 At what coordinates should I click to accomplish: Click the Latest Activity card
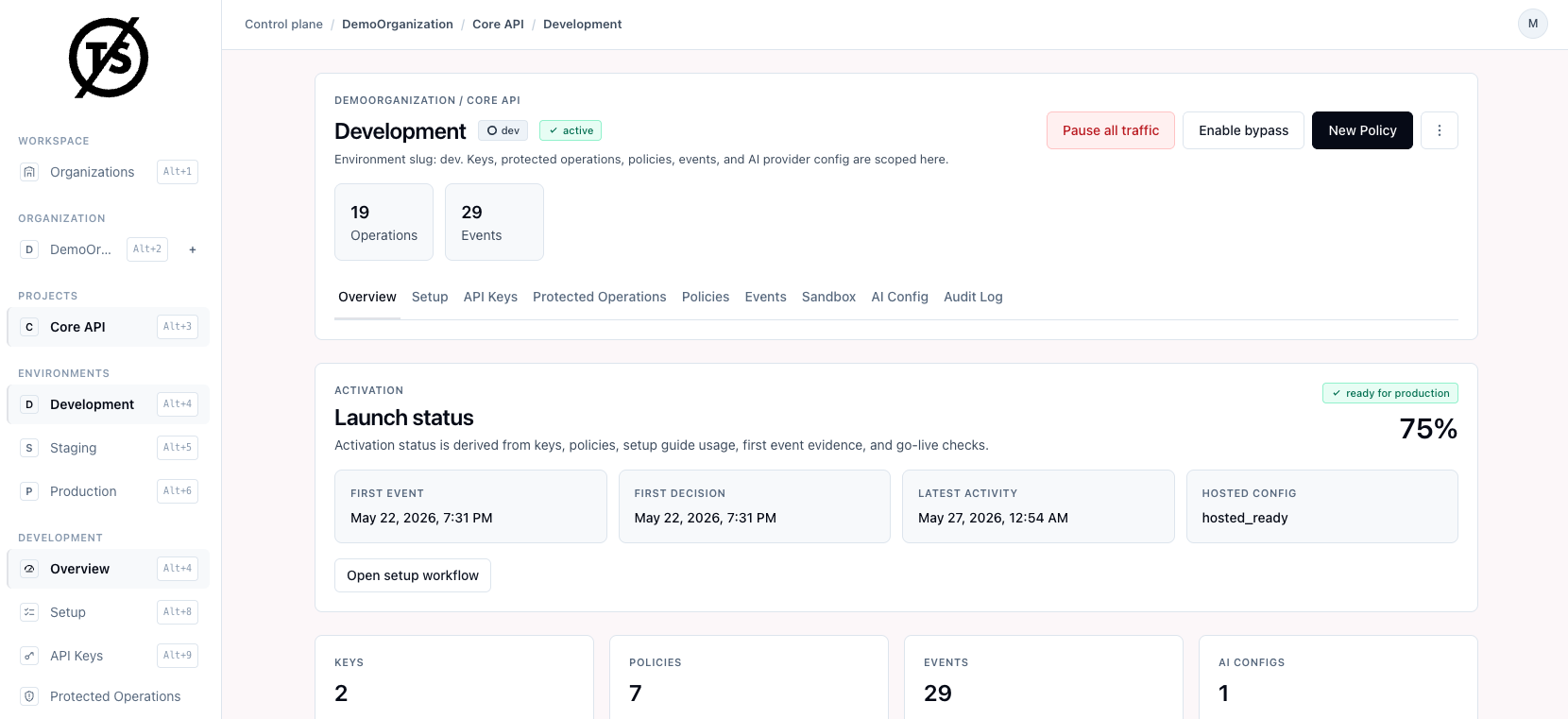tap(1038, 506)
